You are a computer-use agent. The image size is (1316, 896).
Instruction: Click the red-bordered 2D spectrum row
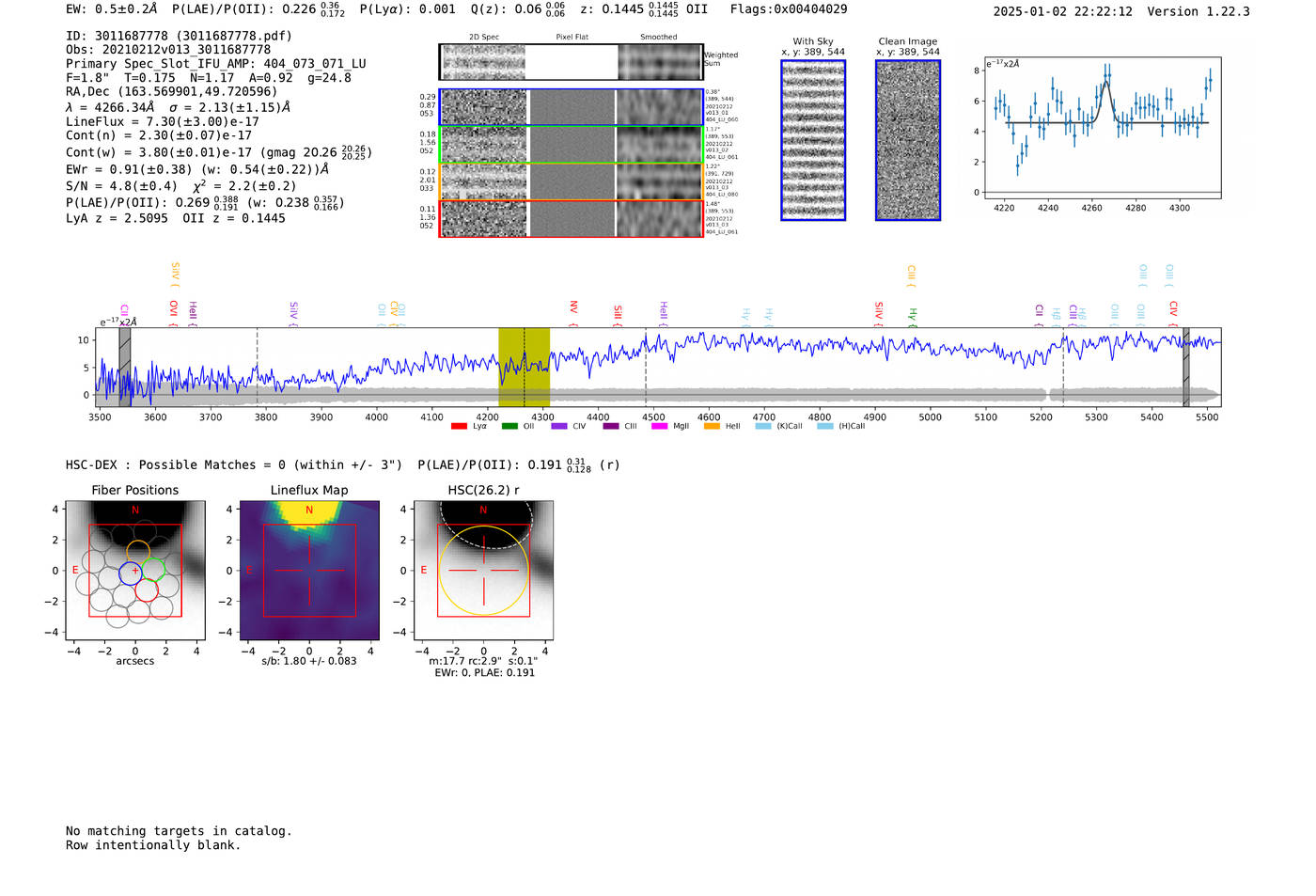(571, 219)
